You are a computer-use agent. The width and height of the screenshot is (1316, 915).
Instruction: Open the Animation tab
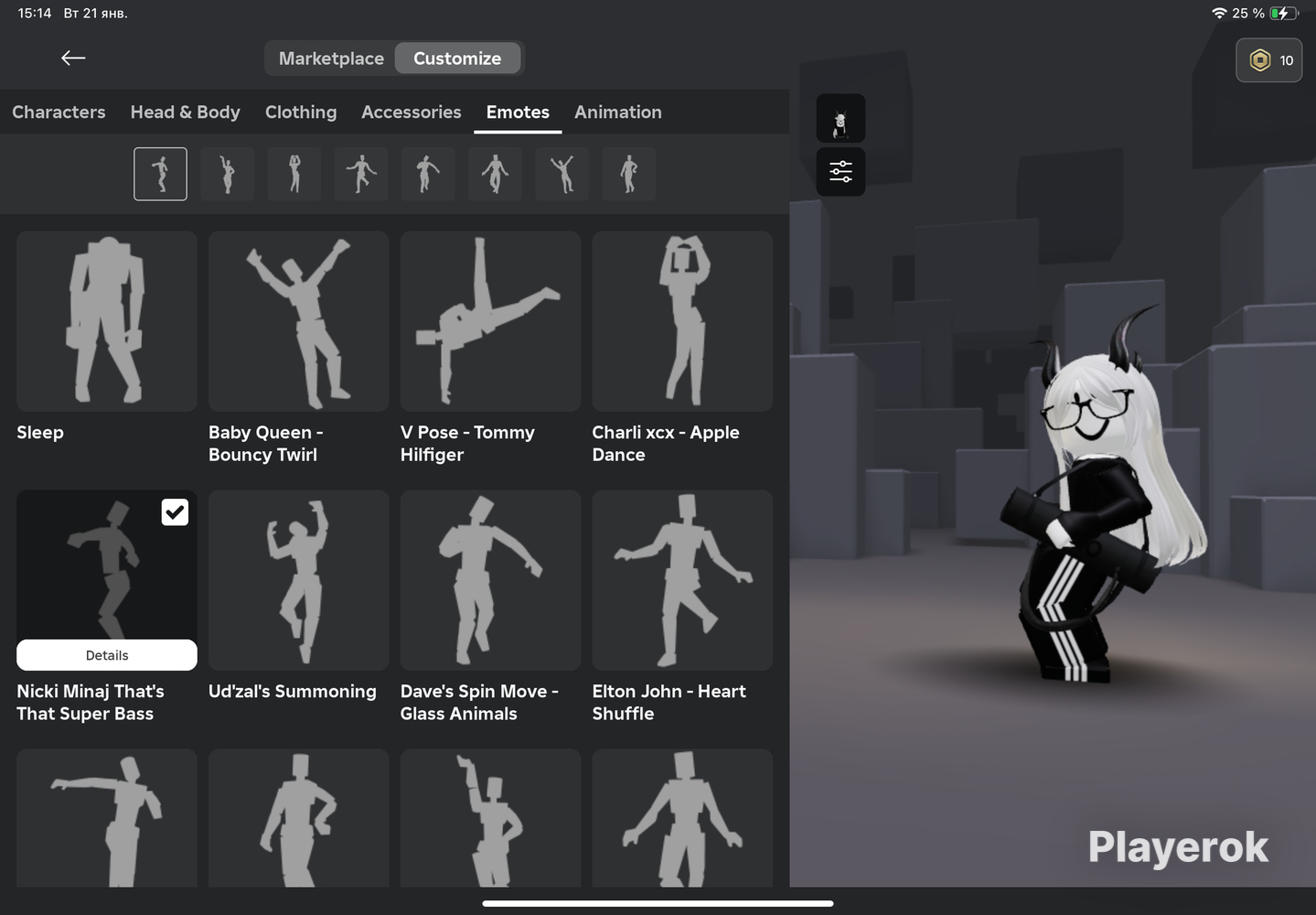click(x=618, y=112)
